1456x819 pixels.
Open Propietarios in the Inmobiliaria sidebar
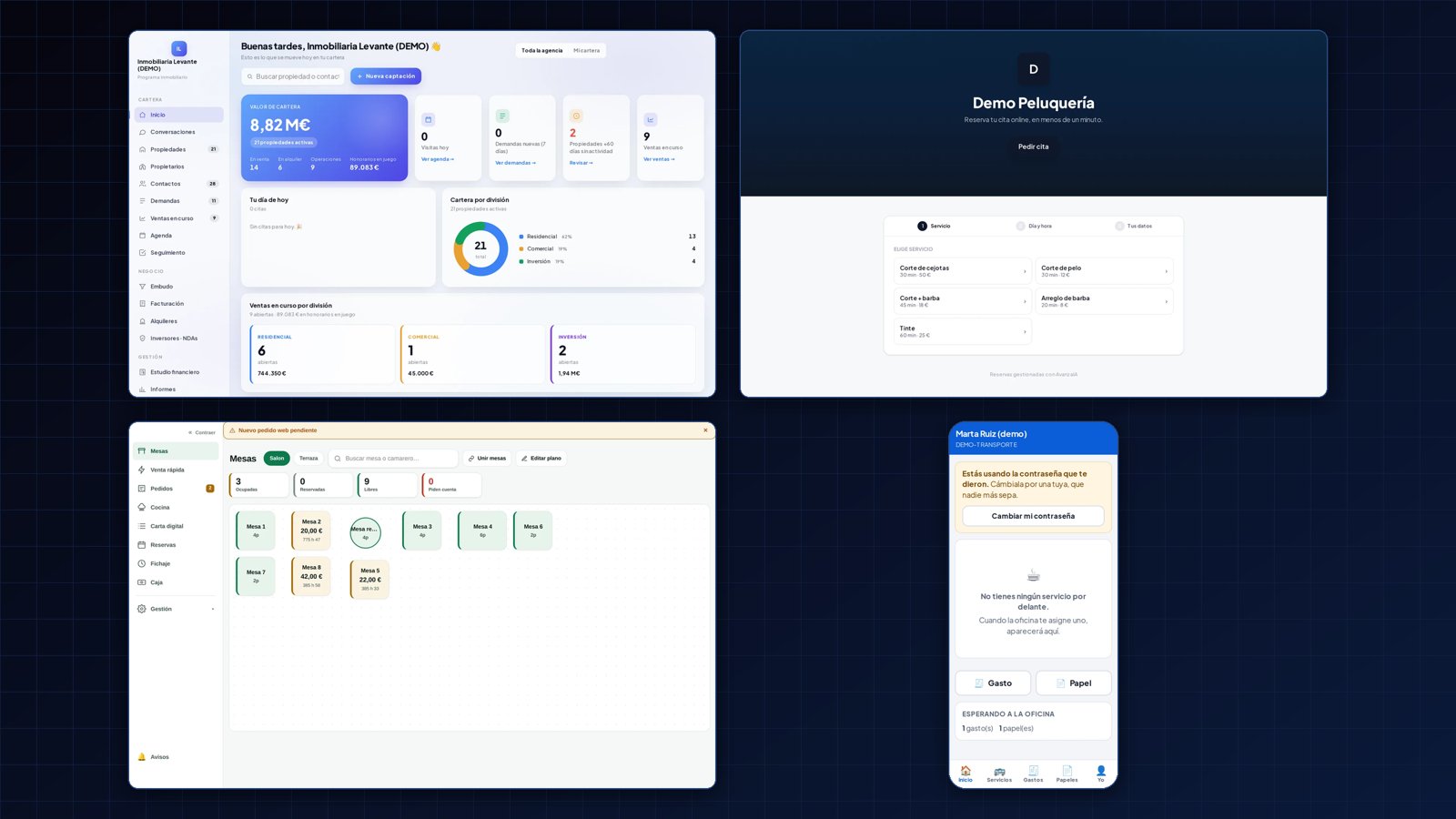pyautogui.click(x=178, y=167)
